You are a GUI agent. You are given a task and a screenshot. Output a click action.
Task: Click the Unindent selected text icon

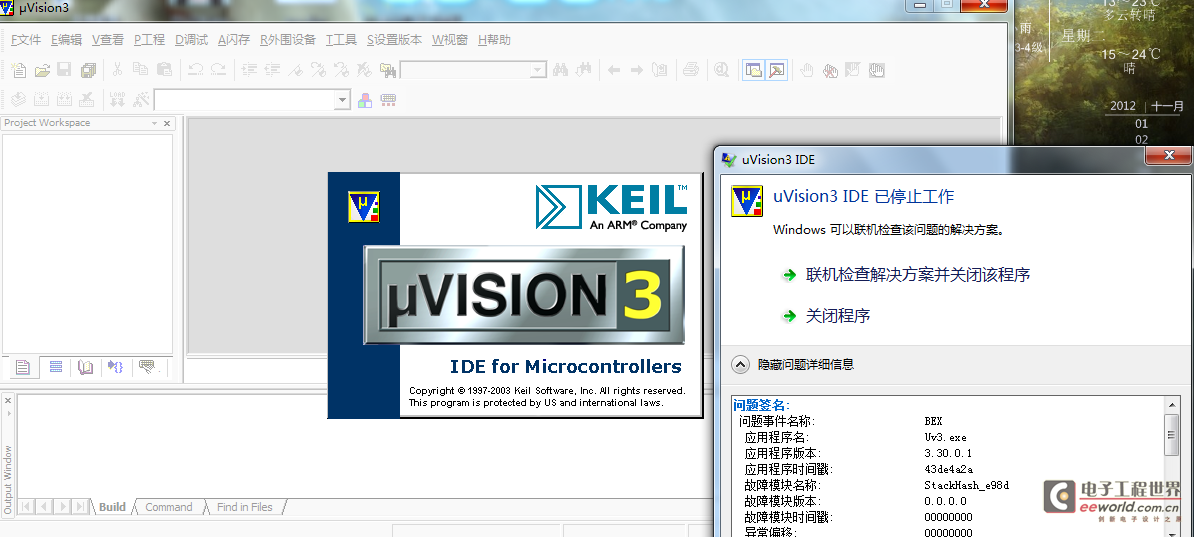[272, 70]
